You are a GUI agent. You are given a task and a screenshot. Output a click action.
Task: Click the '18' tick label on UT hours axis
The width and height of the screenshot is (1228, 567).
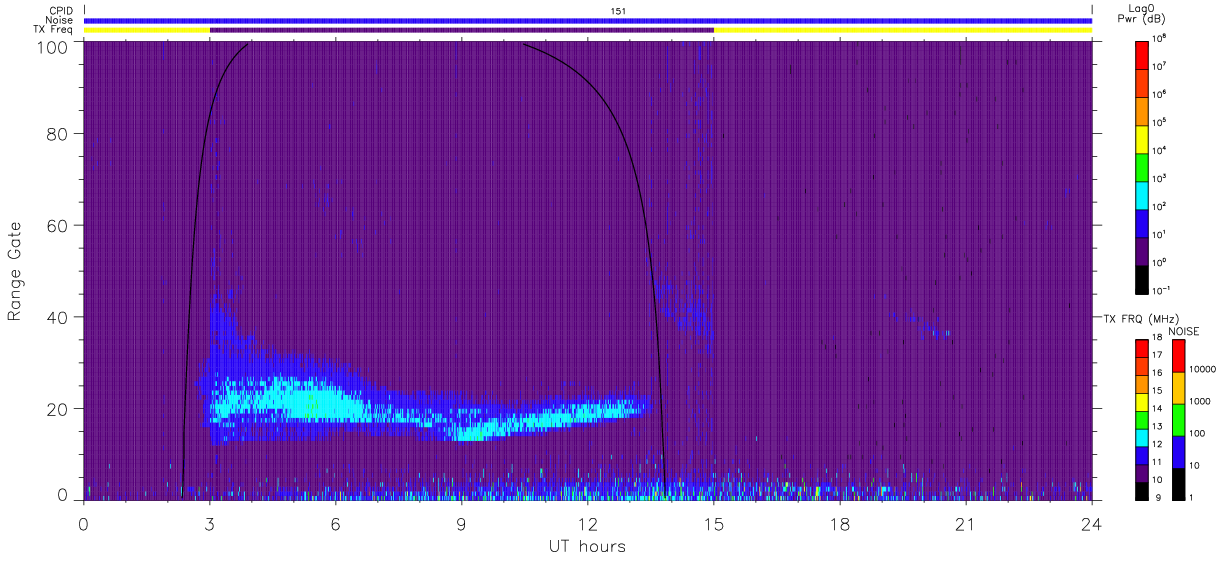coord(840,523)
